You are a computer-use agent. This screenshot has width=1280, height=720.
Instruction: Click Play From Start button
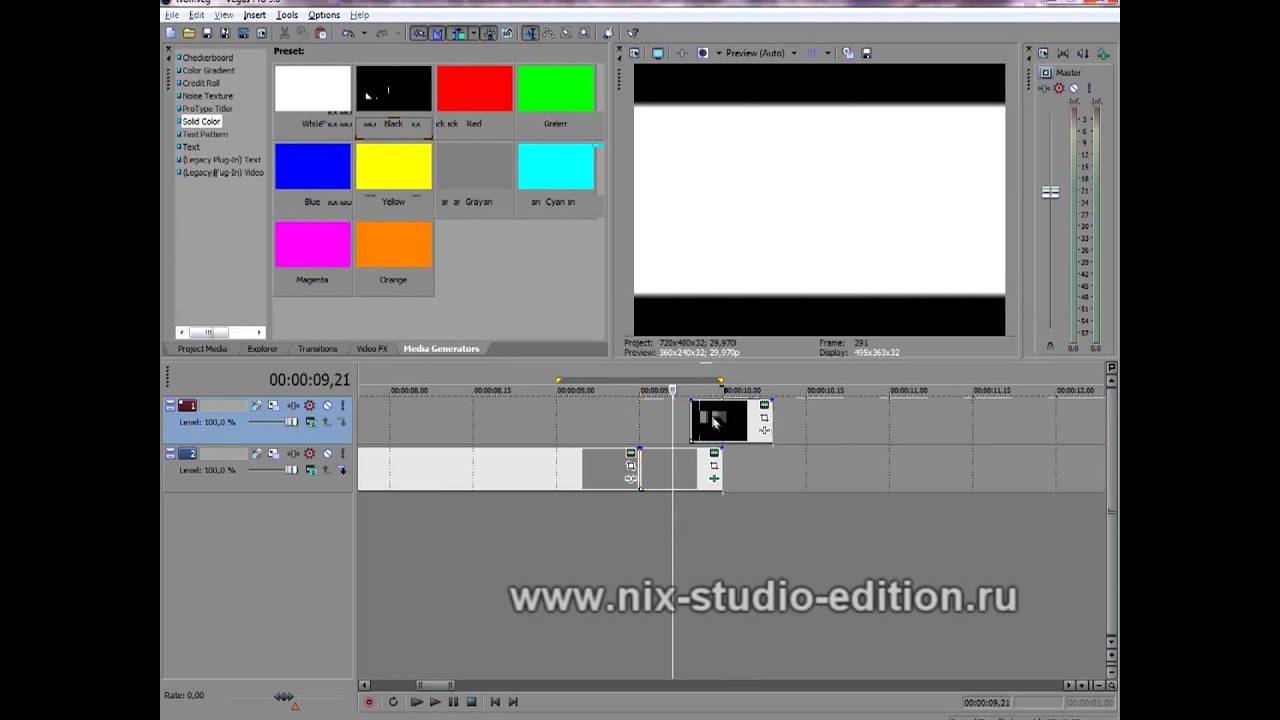click(416, 702)
